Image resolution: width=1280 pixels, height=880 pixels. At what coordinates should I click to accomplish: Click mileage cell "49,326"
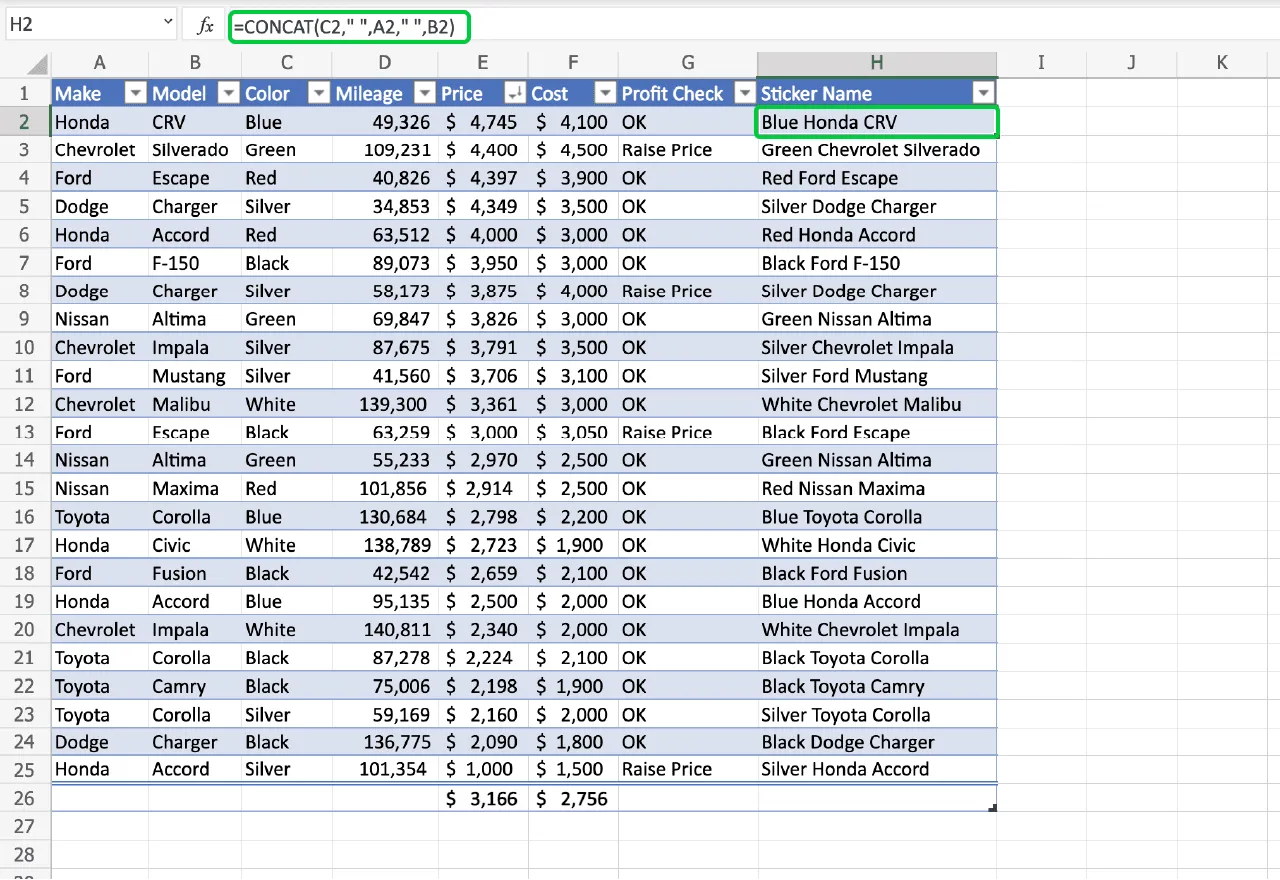tap(385, 122)
